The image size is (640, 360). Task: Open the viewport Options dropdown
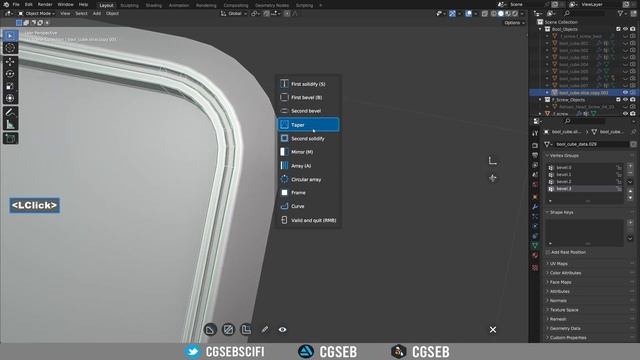tap(514, 23)
